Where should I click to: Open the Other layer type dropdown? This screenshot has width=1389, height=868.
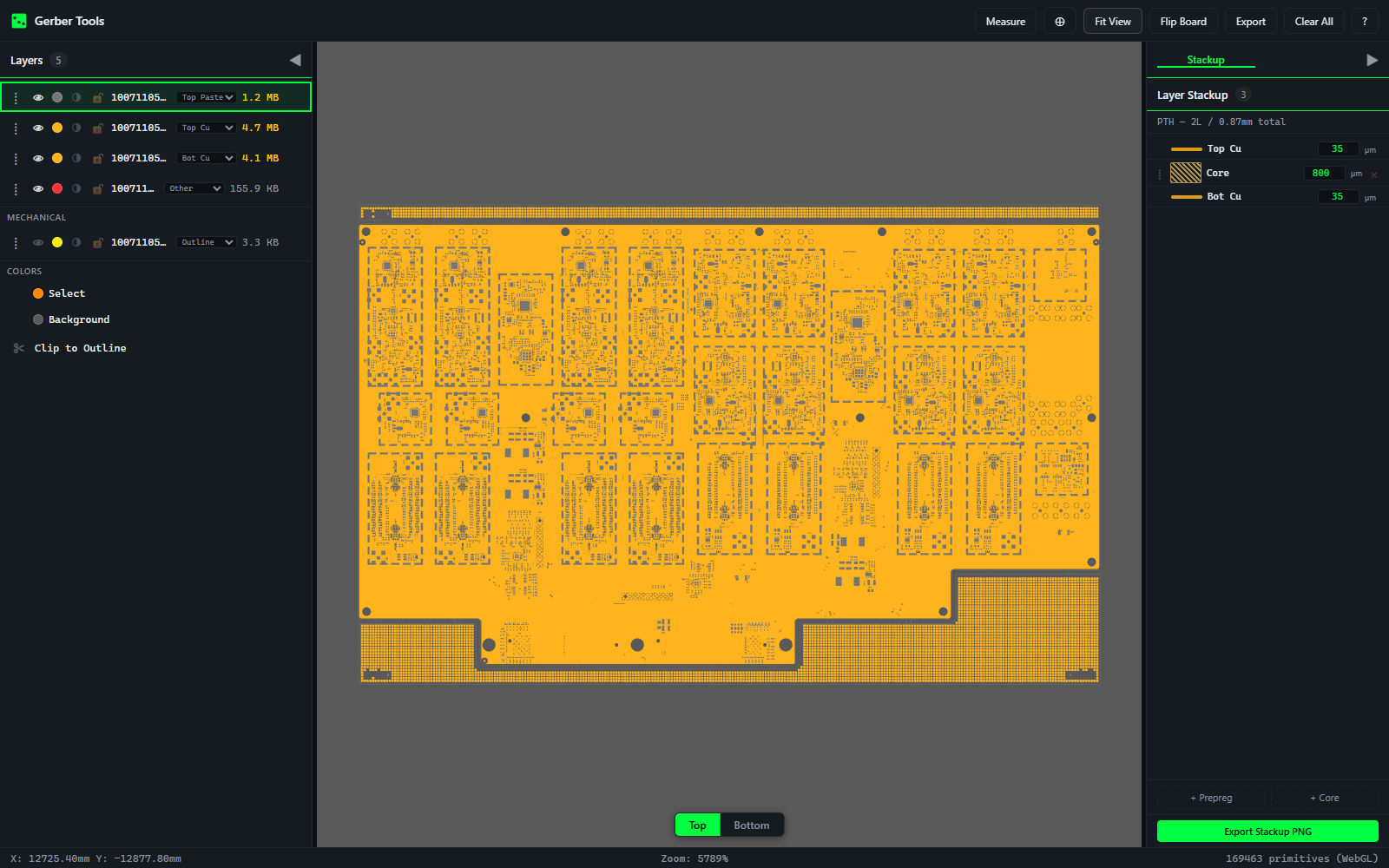click(x=194, y=188)
